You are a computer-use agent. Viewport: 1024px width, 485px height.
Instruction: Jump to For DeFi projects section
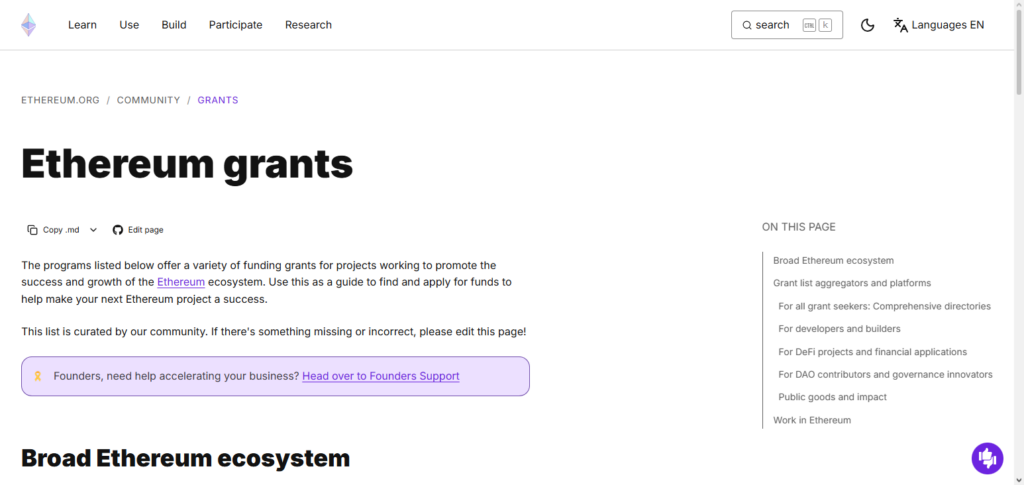tap(872, 352)
